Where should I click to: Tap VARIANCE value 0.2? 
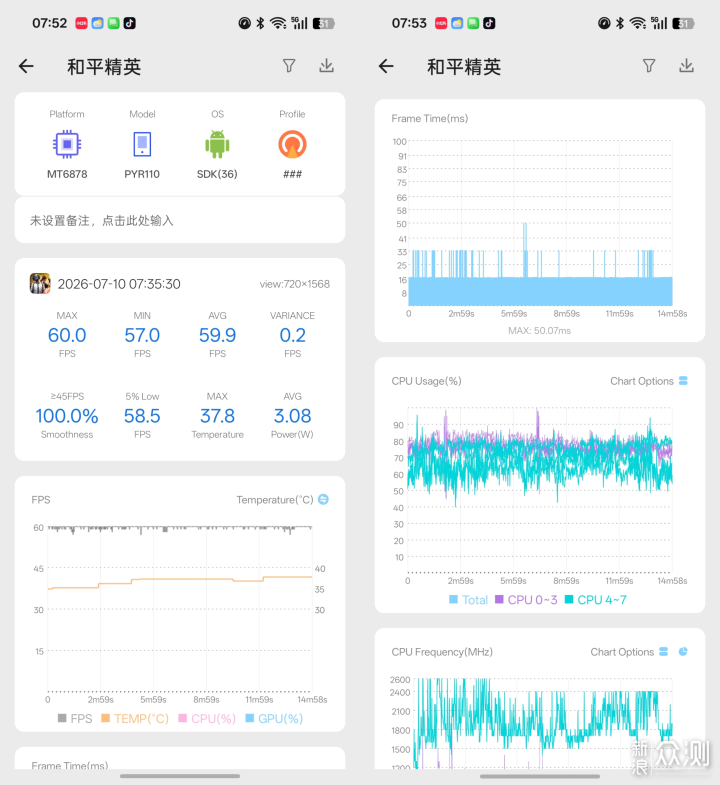(x=292, y=335)
